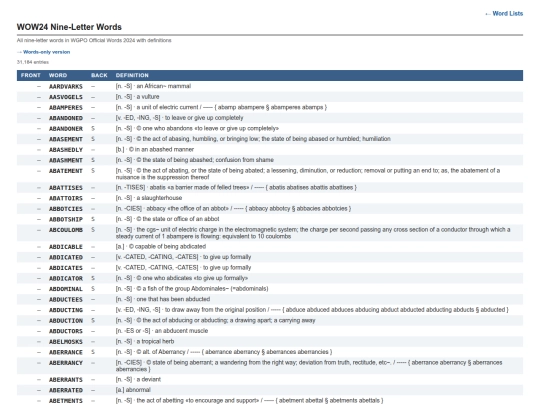Image resolution: width=540 pixels, height=405 pixels.
Task: Select the word ABDUCTION
Action: coord(66,321)
